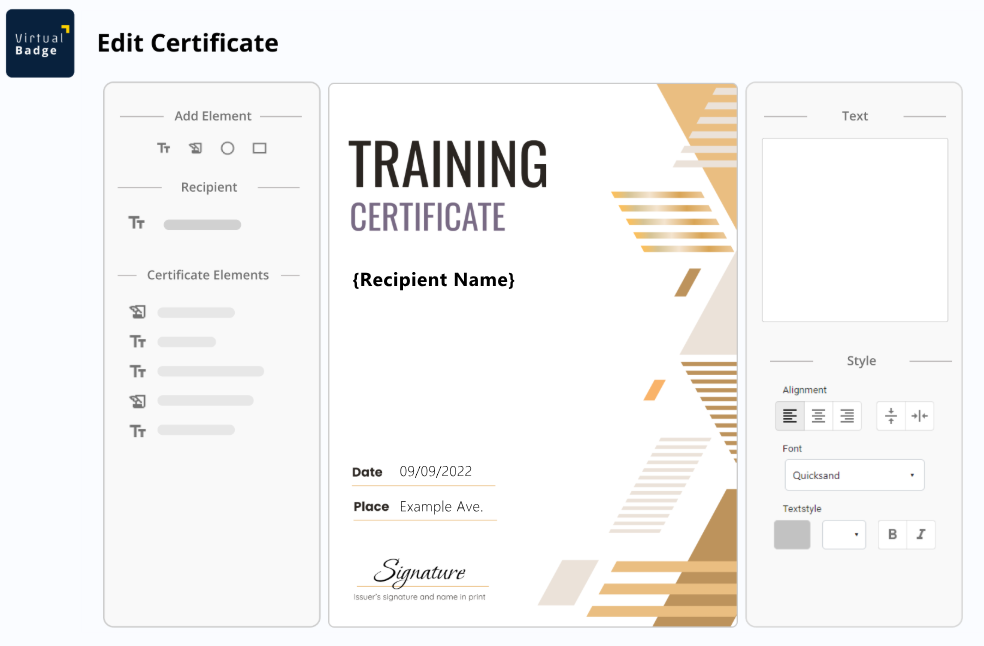Click the Virtual Badge logo
984x646 pixels.
coord(40,44)
